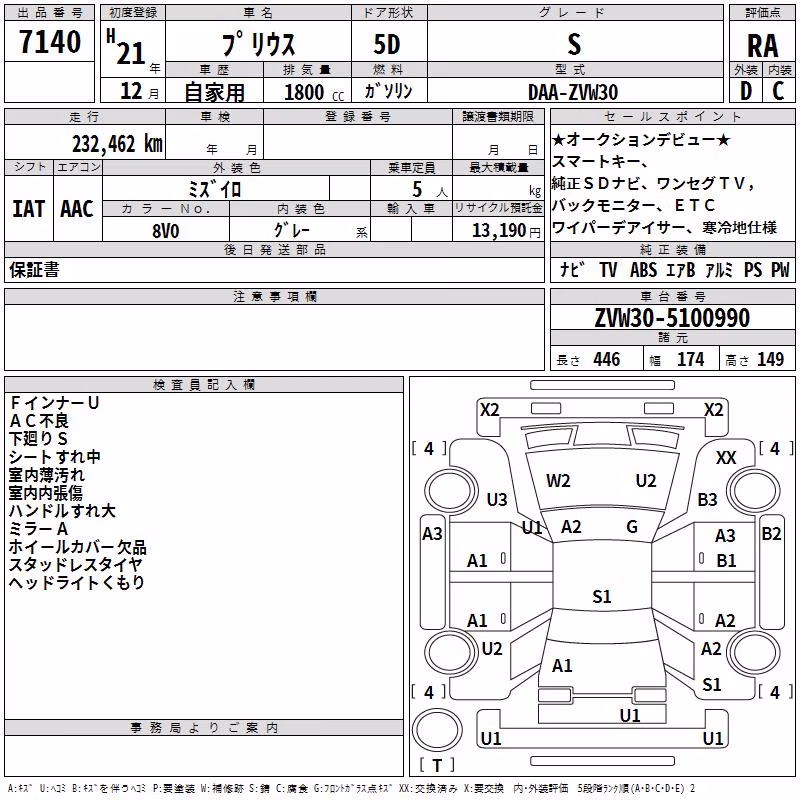This screenshot has height=800, width=800.
Task: Select the first registration year H21
Action: [x=126, y=47]
